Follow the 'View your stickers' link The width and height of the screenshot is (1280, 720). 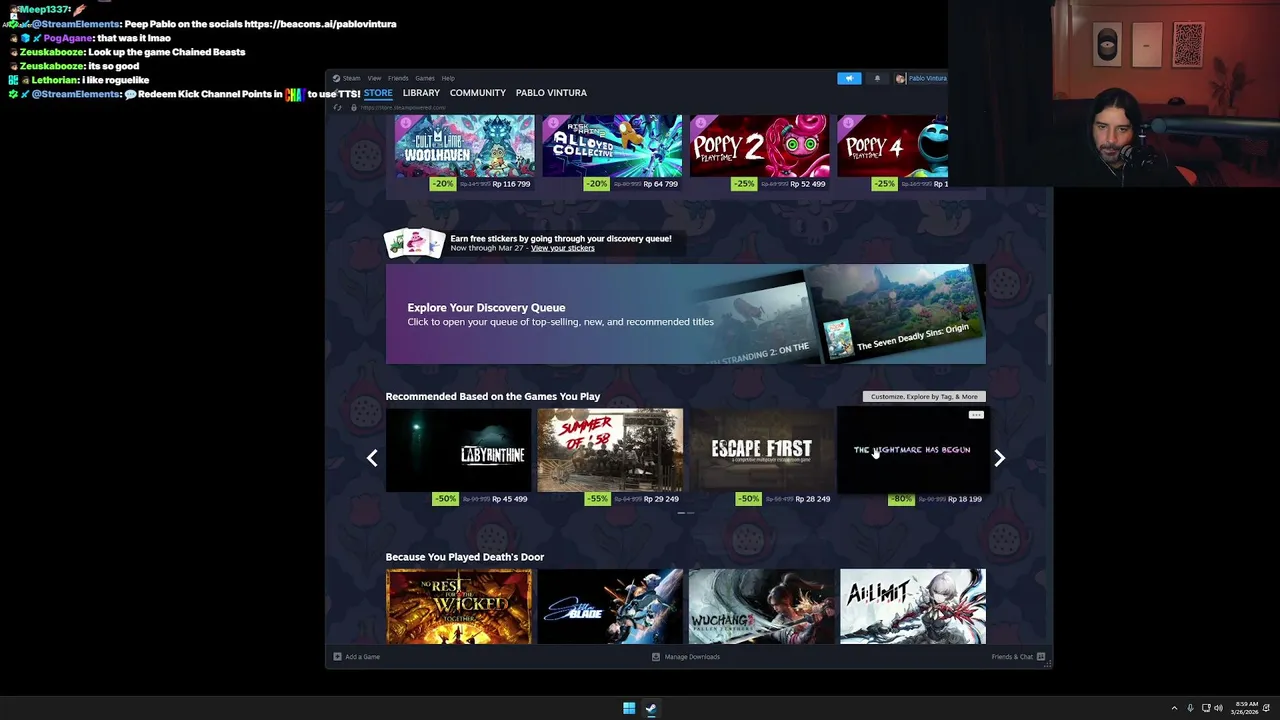click(x=562, y=248)
